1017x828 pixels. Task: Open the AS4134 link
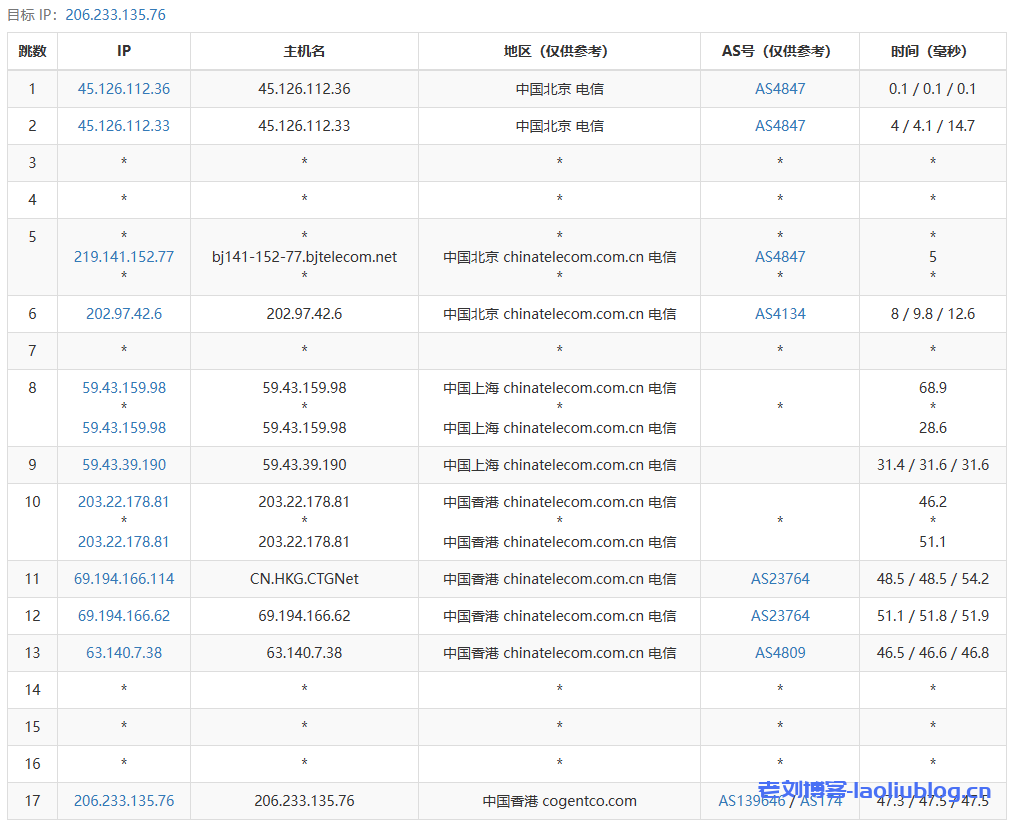click(779, 314)
